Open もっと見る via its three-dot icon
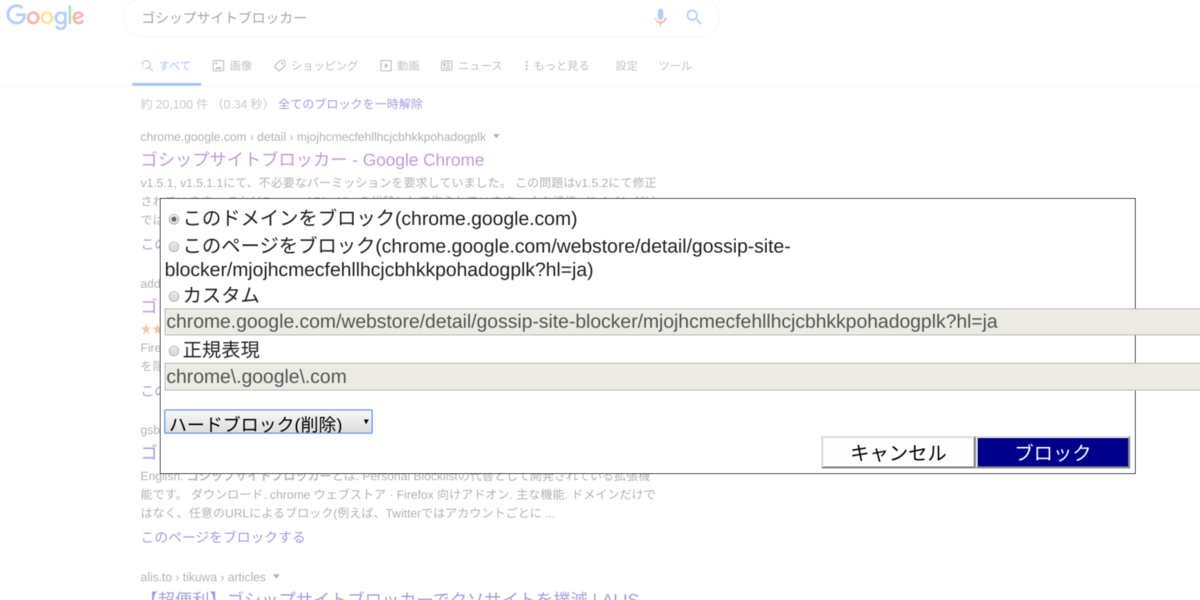Viewport: 1200px width, 600px height. [x=527, y=65]
